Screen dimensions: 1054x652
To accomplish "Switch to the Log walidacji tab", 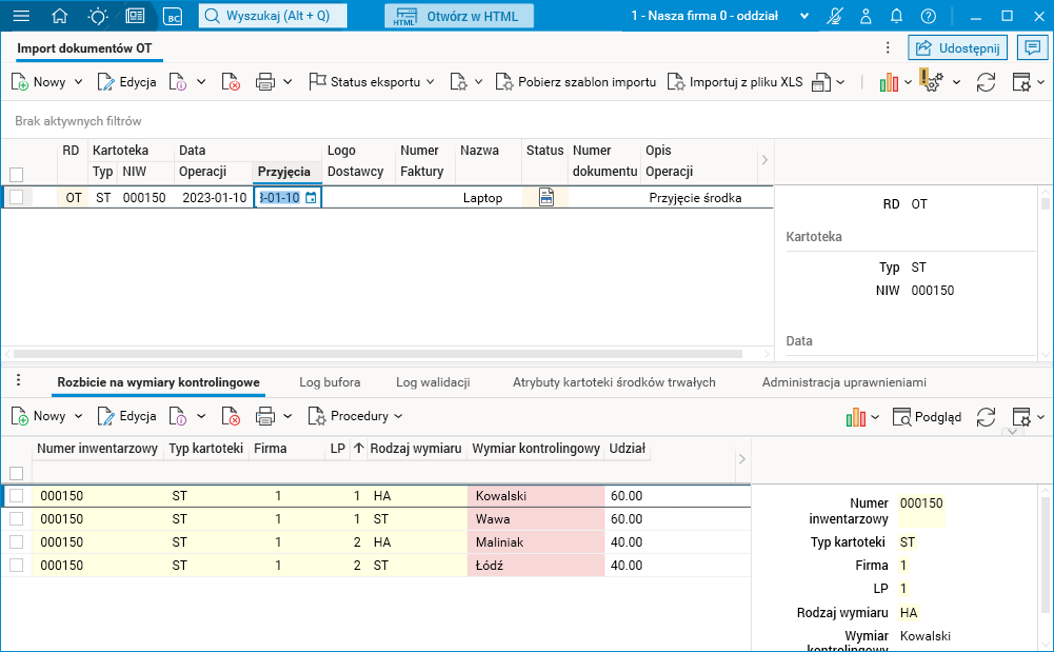I will point(433,382).
